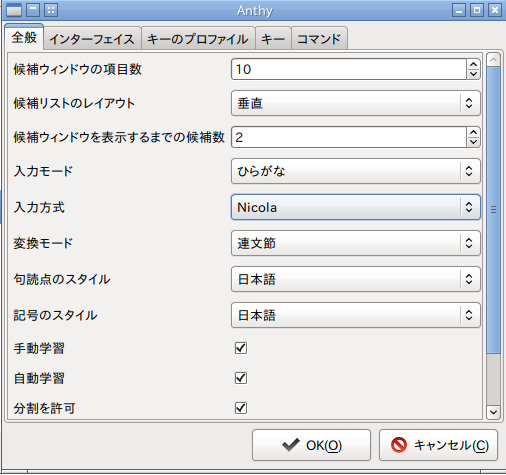Open the window menu icon in title bar
Image resolution: width=506 pixels, height=475 pixels.
tap(14, 10)
